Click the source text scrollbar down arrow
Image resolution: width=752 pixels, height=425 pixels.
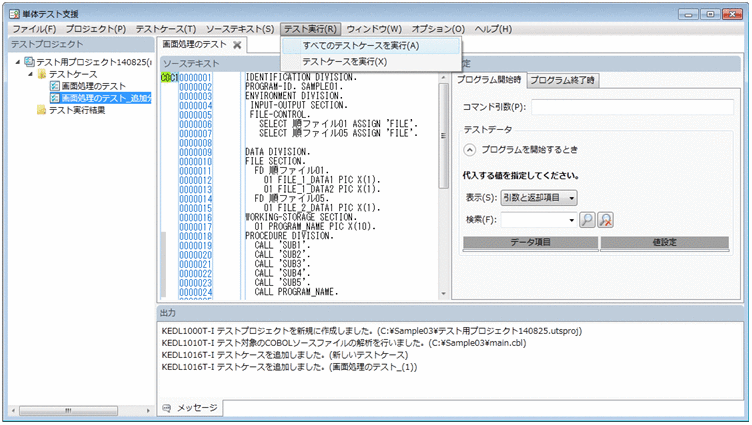point(444,294)
